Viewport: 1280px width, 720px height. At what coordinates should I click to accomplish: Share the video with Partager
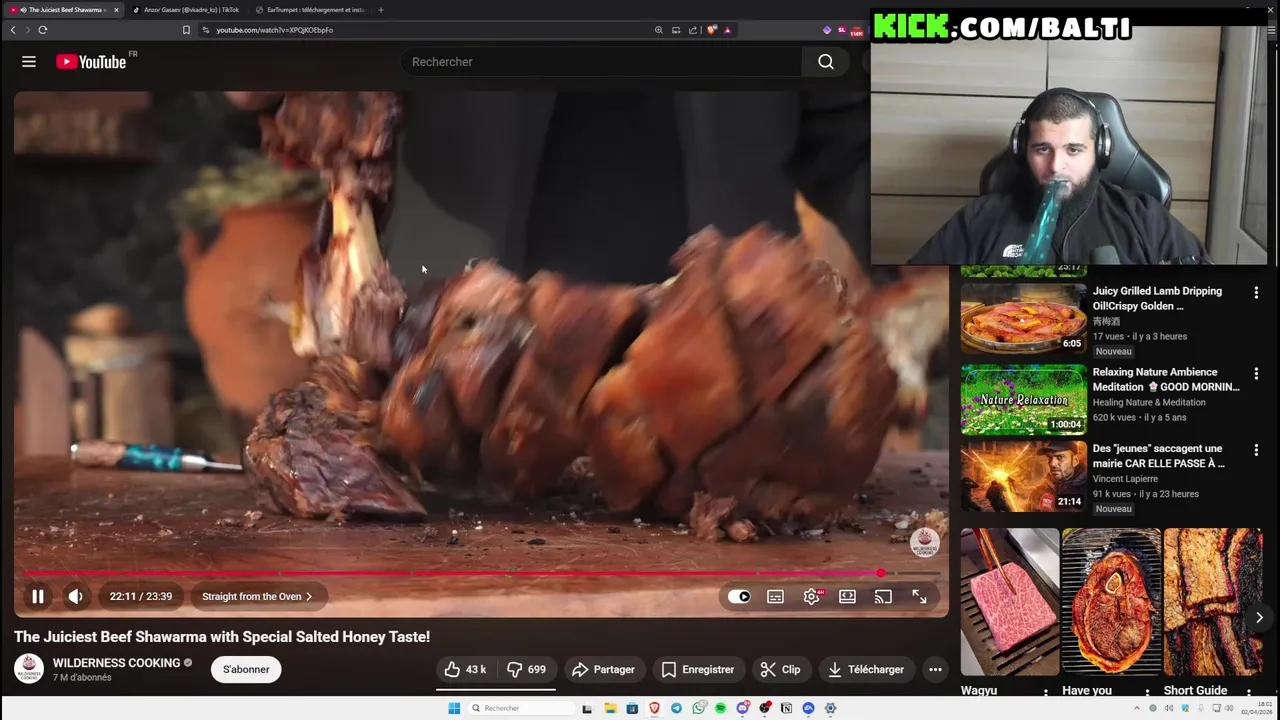(603, 669)
